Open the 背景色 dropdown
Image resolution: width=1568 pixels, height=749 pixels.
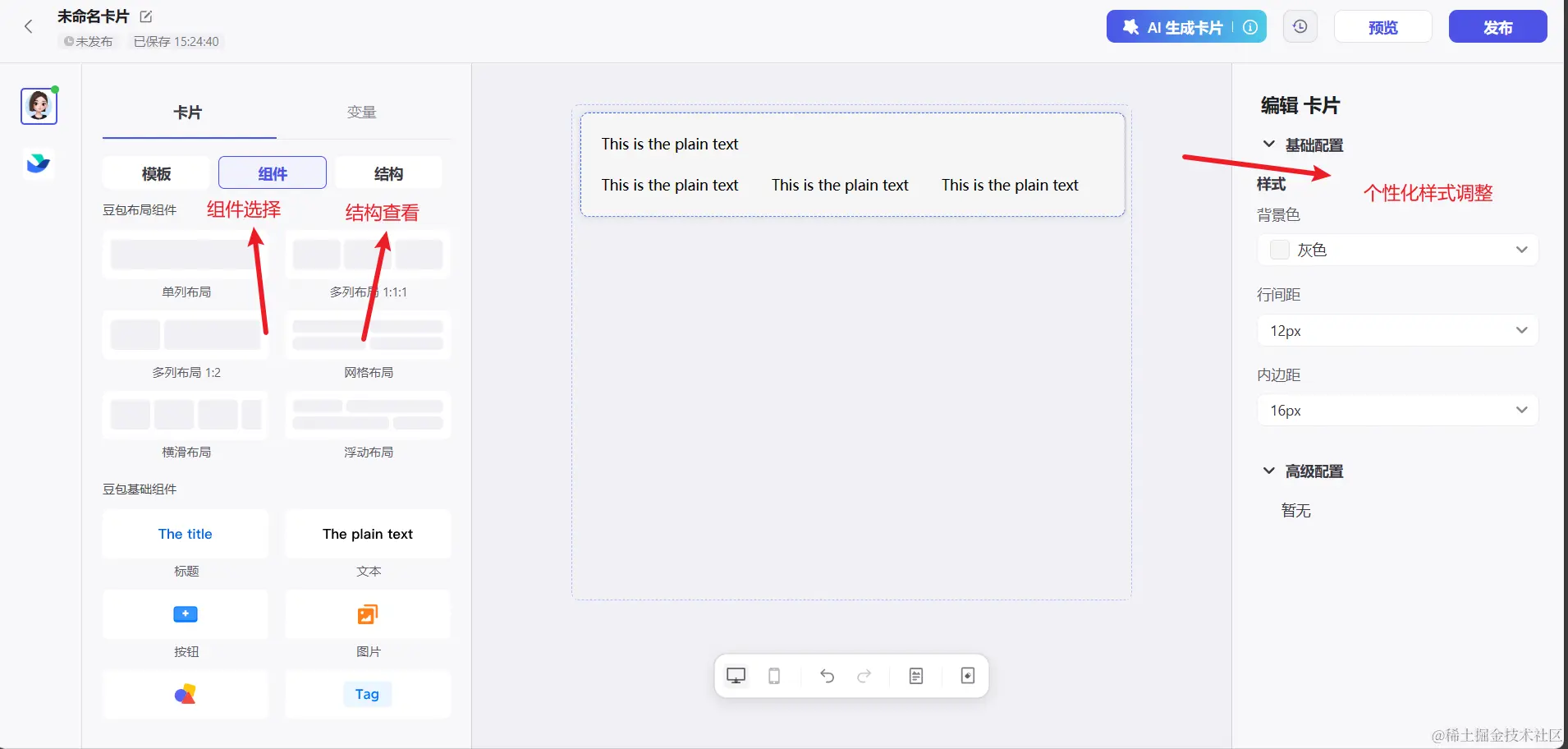point(1398,250)
